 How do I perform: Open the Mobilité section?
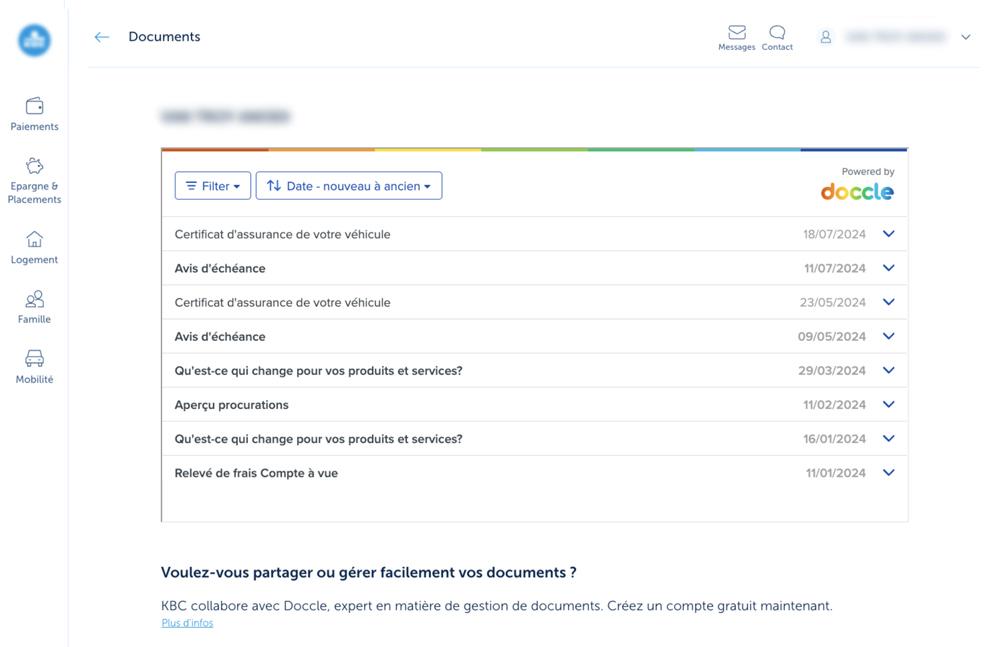[34, 365]
